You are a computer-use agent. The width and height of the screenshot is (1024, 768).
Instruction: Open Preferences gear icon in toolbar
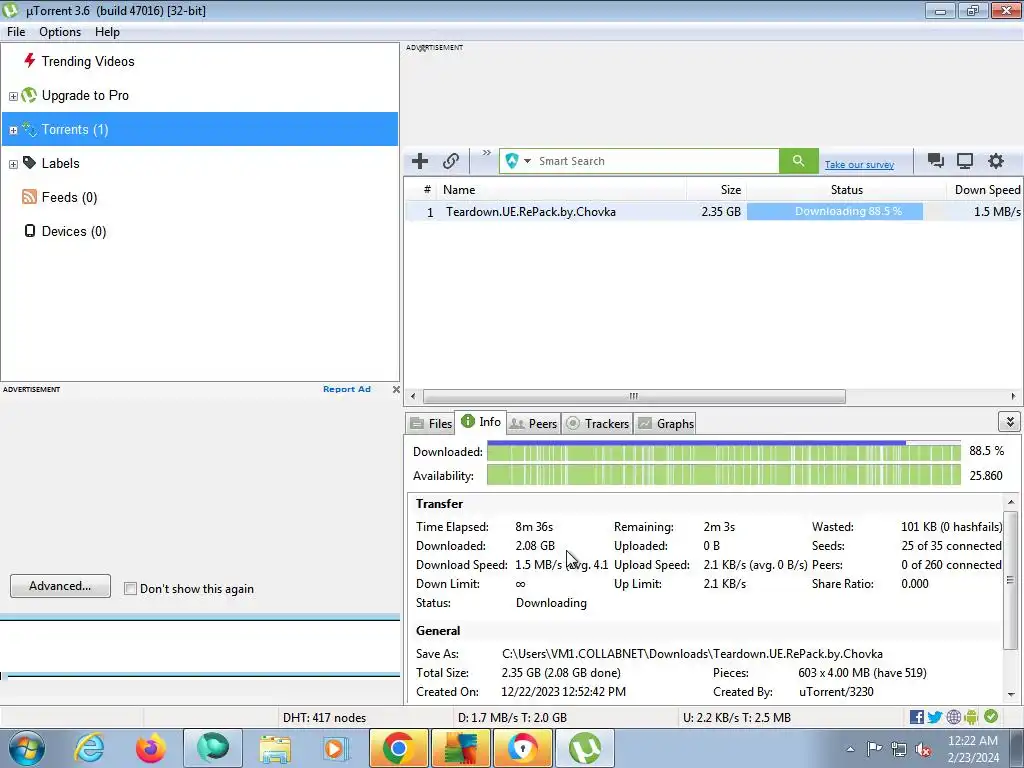tap(995, 161)
